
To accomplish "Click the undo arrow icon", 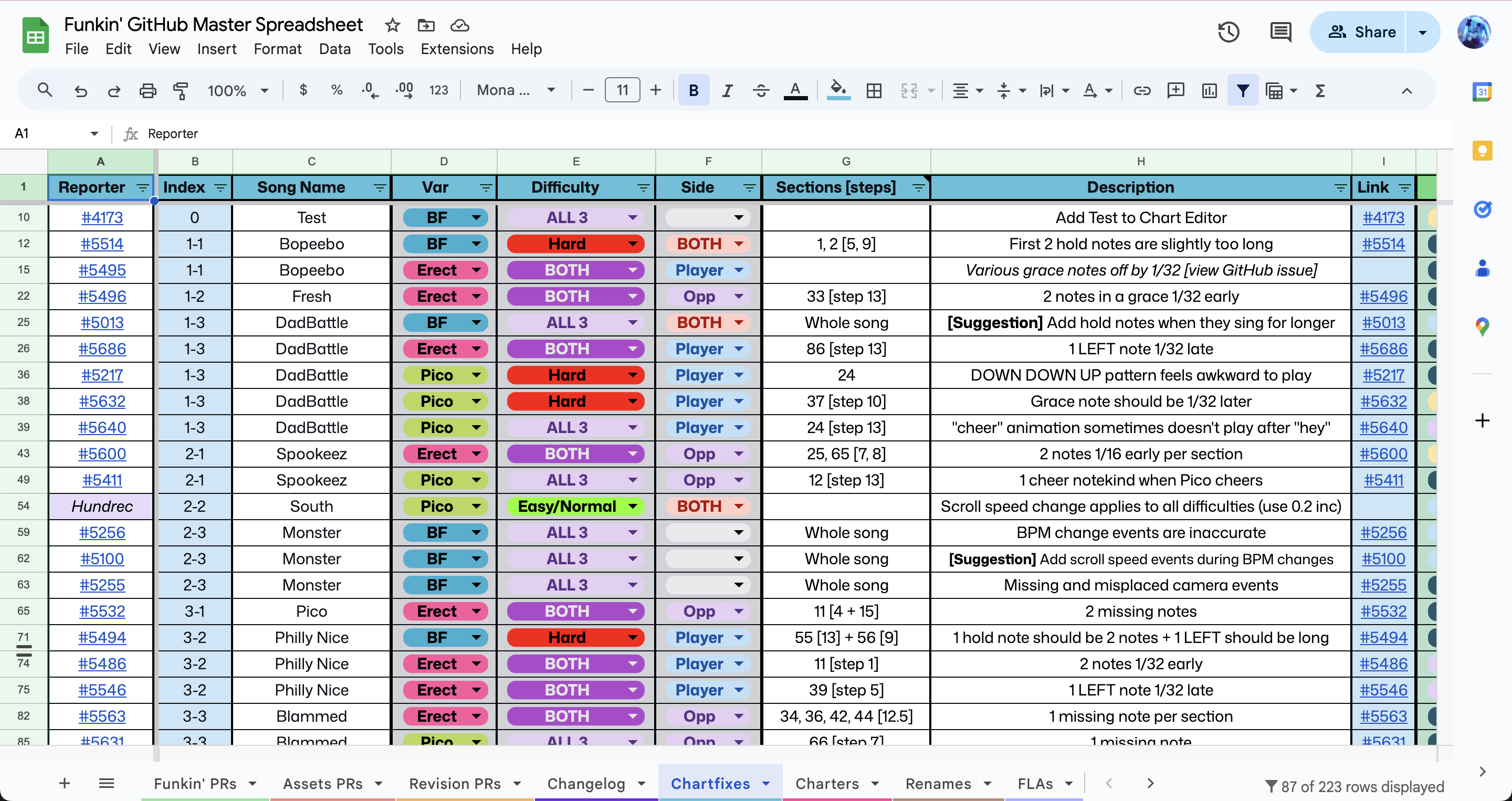I will coord(81,90).
